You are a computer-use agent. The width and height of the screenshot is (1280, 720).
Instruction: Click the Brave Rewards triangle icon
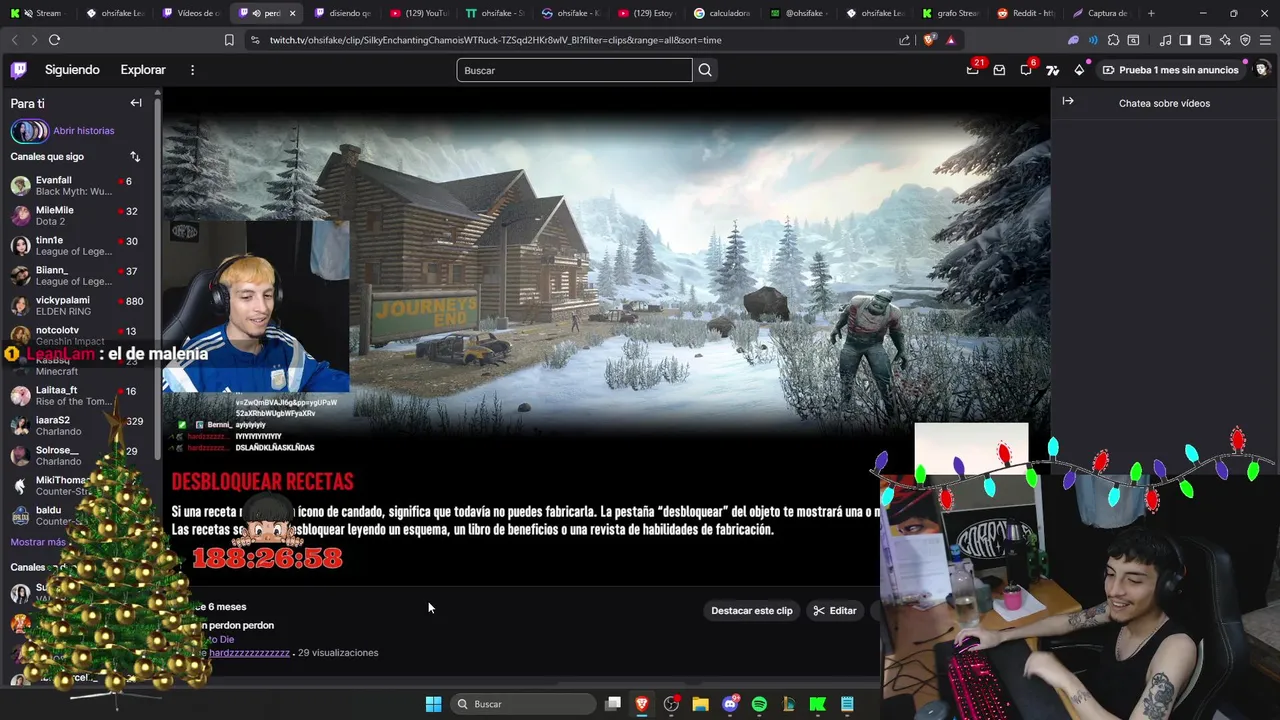point(950,40)
